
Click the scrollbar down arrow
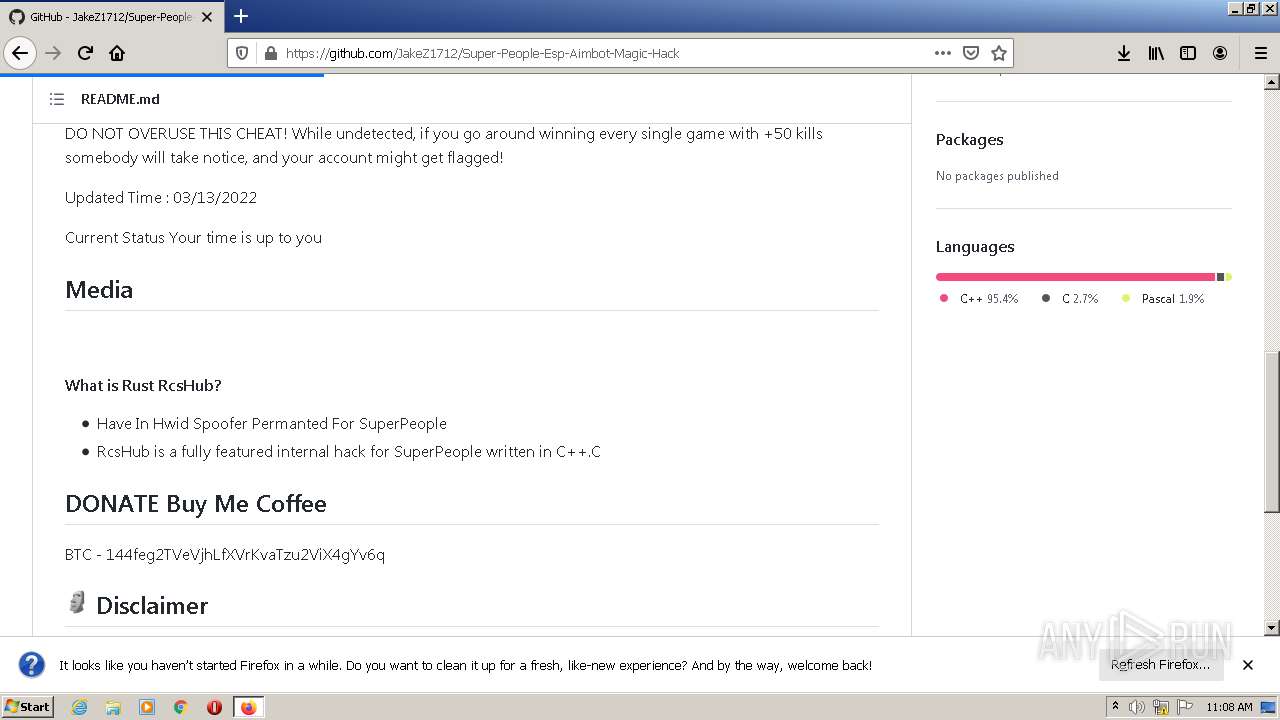1272,628
